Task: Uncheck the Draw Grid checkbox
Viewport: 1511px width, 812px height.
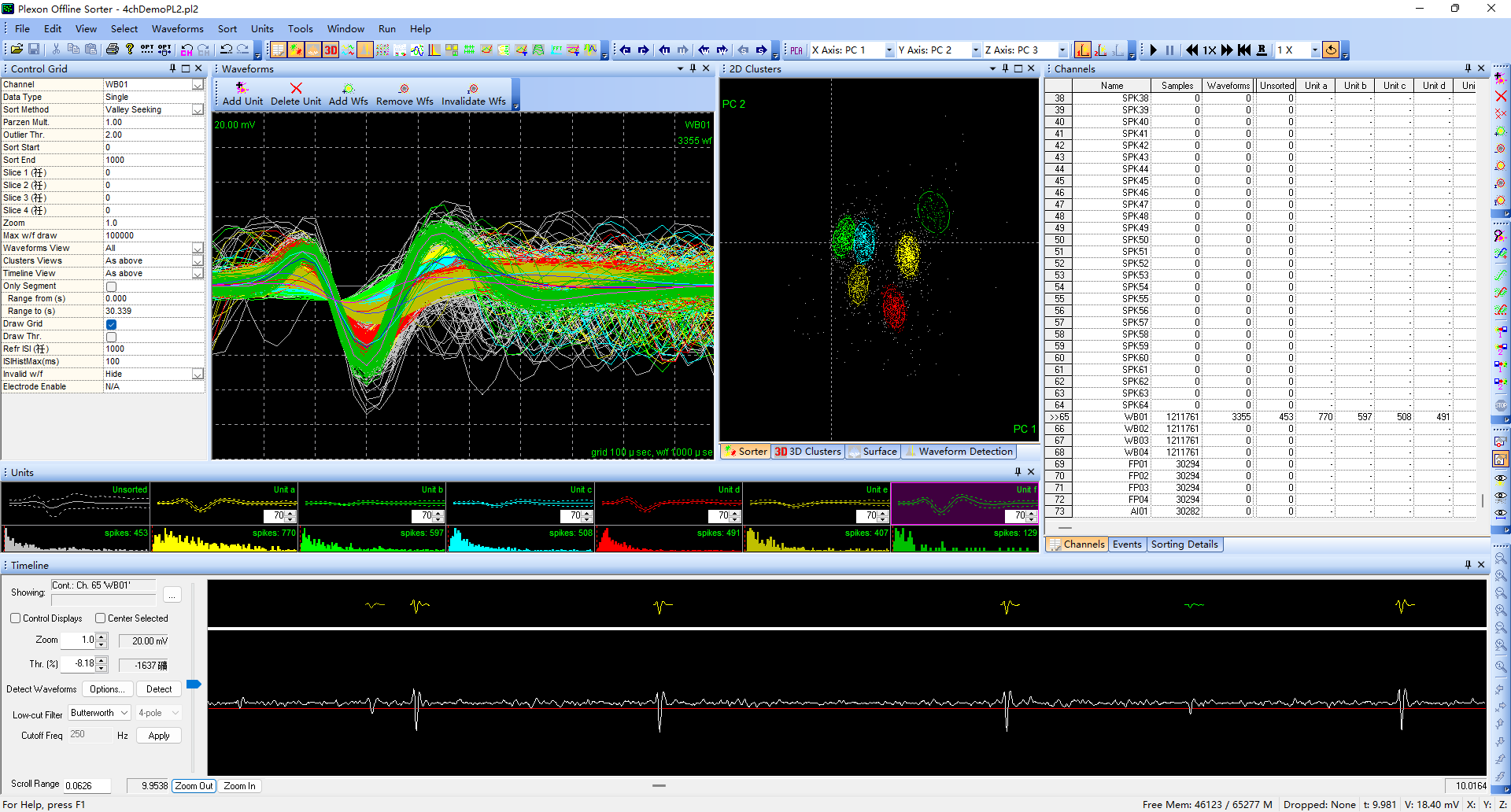Action: 111,324
